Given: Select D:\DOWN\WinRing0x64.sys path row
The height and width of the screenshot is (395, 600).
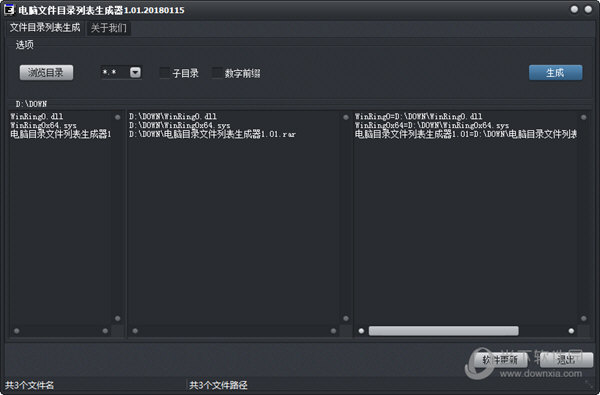Looking at the screenshot, I should coord(179,125).
